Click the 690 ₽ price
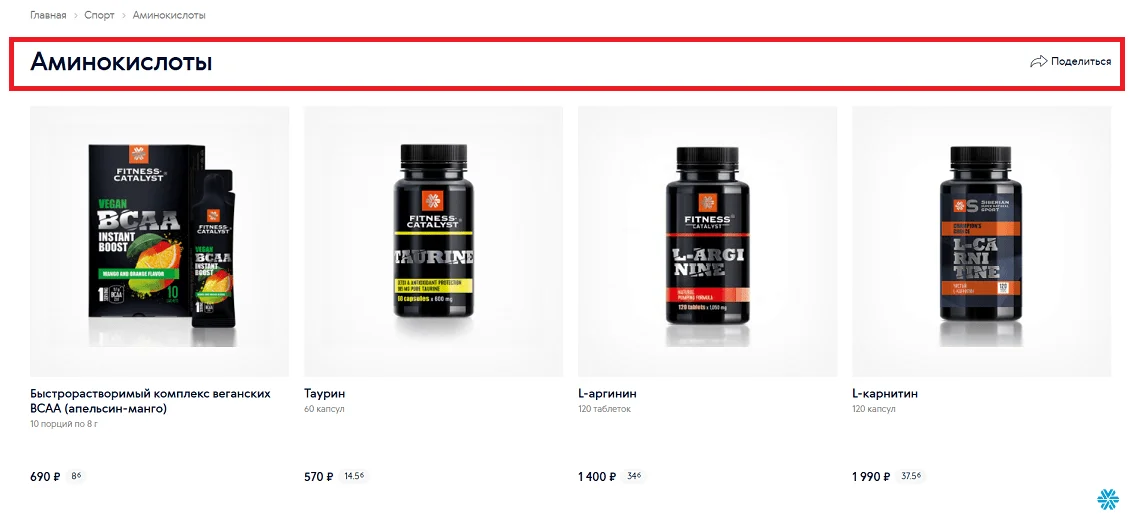Image resolution: width=1131 pixels, height=520 pixels. (45, 477)
